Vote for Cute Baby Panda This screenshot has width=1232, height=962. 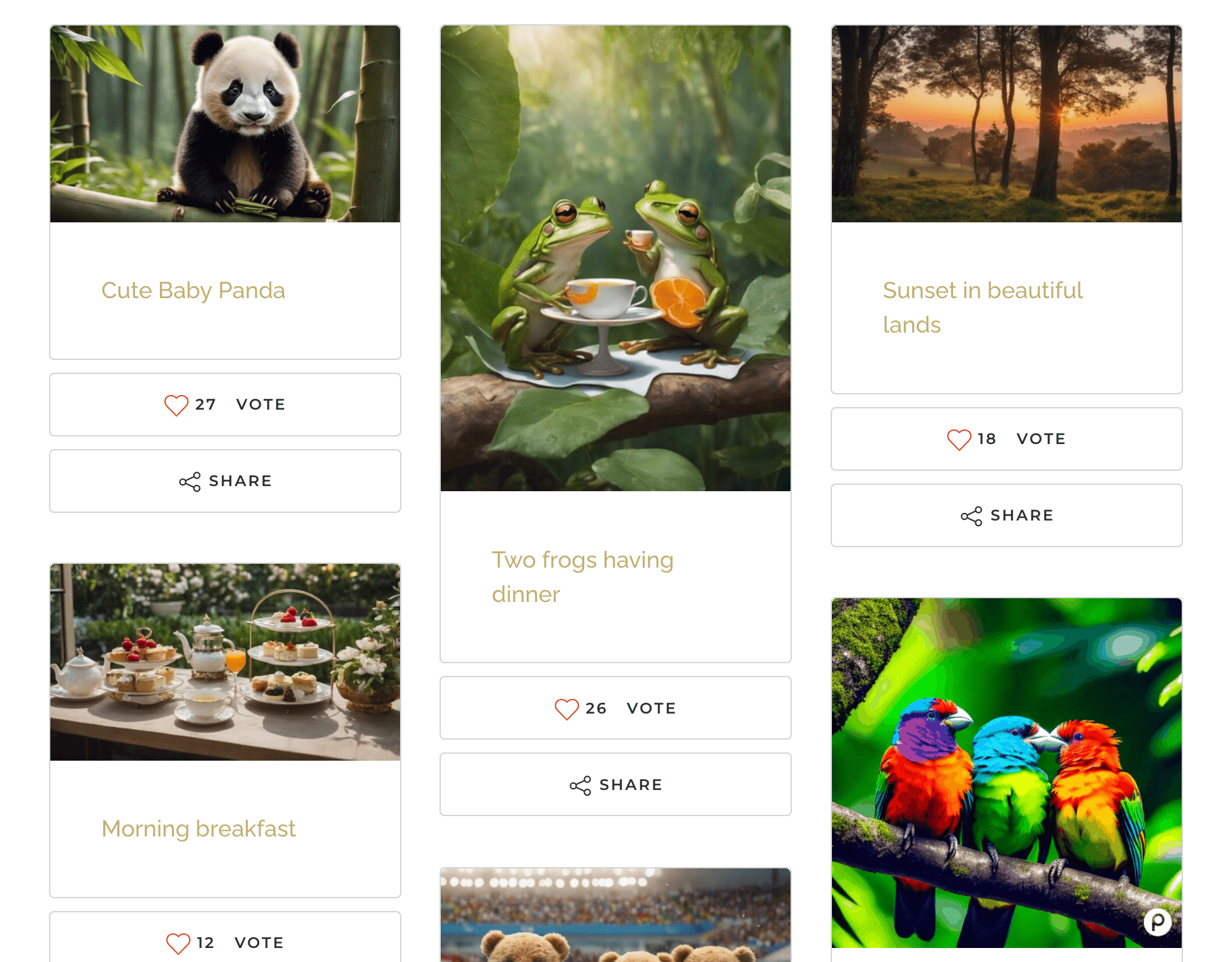tap(226, 405)
